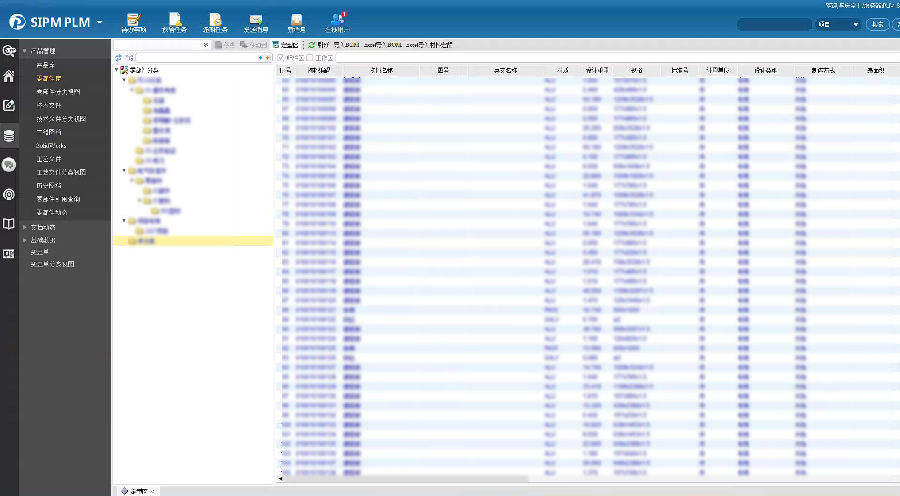
Task: Click the notepad with pencil icon in top toolbar
Action: [133, 20]
